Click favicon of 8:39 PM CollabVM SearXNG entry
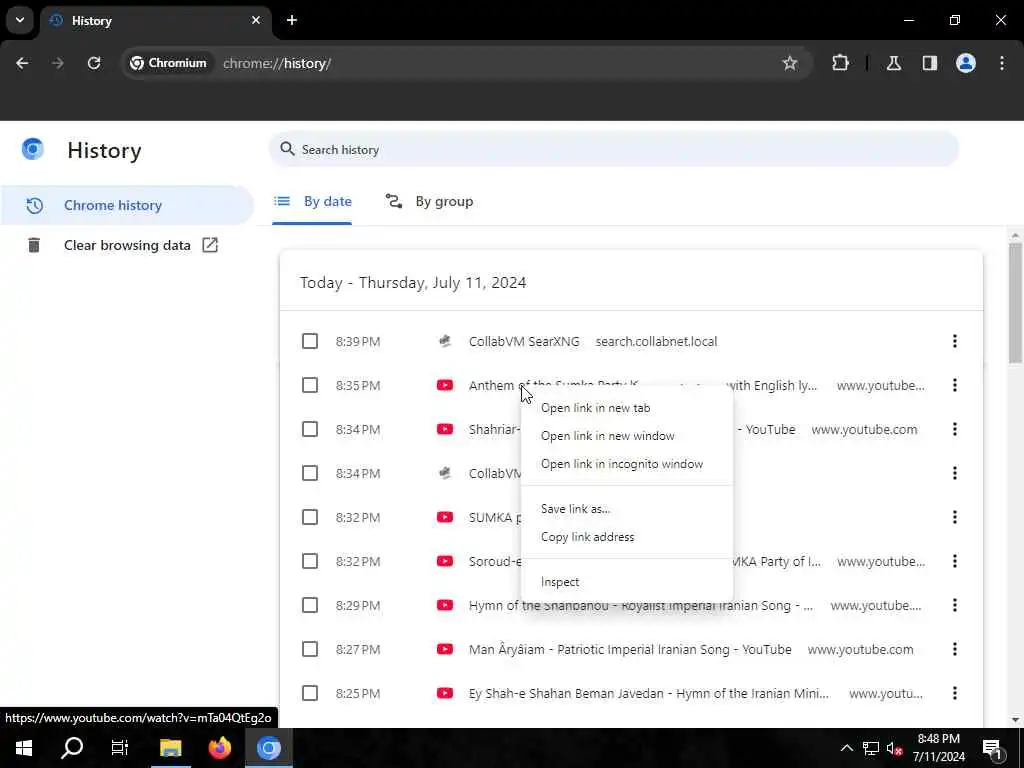 [445, 342]
